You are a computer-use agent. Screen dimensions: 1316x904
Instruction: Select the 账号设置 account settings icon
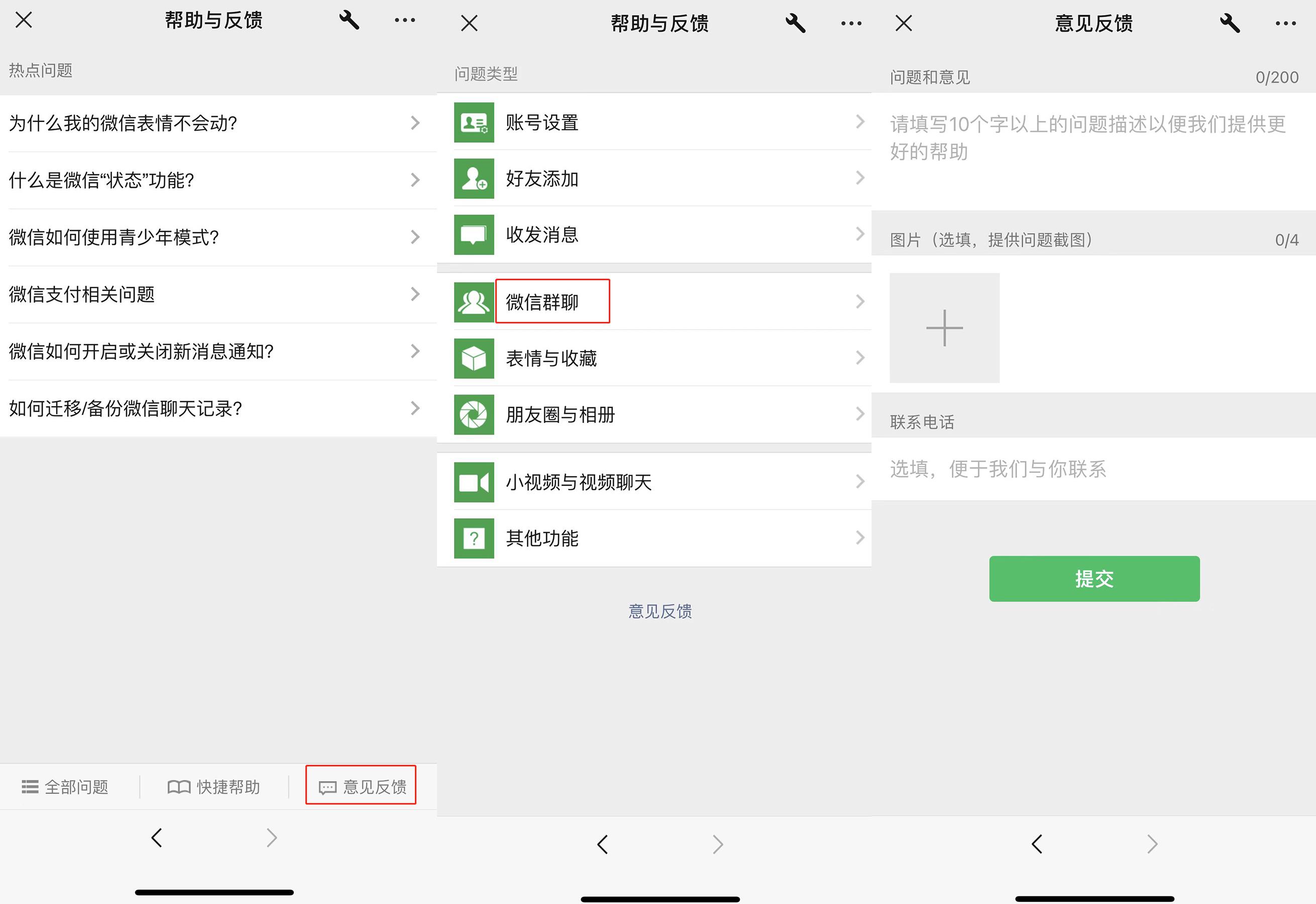coord(475,123)
